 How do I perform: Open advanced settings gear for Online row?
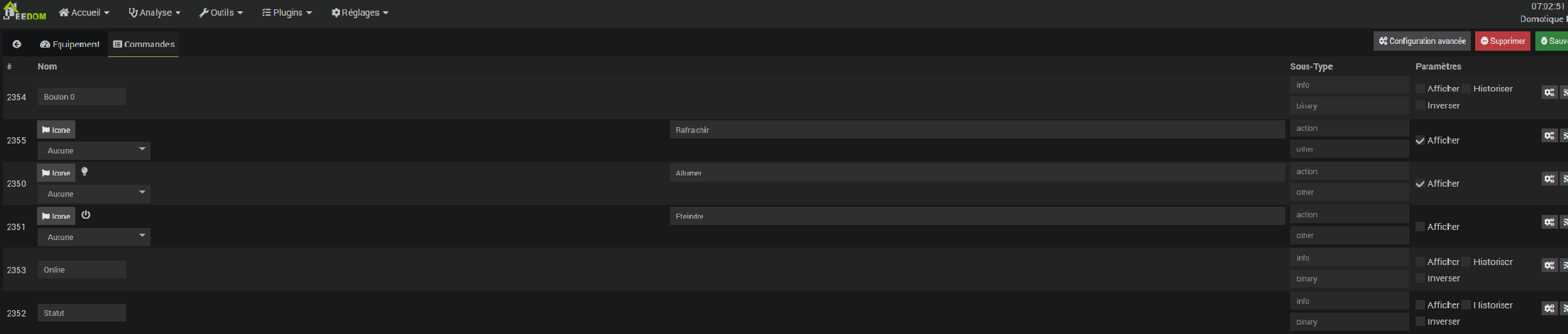pos(1549,266)
